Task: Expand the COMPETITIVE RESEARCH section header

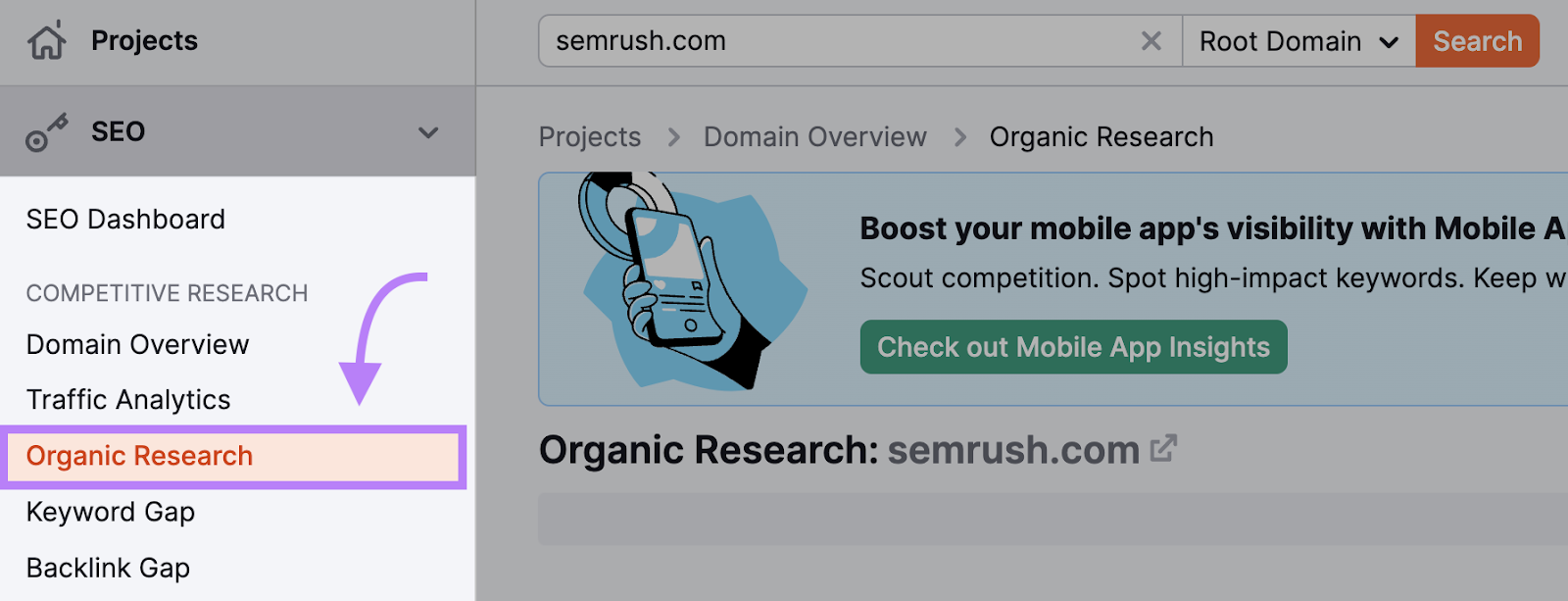Action: tap(167, 292)
